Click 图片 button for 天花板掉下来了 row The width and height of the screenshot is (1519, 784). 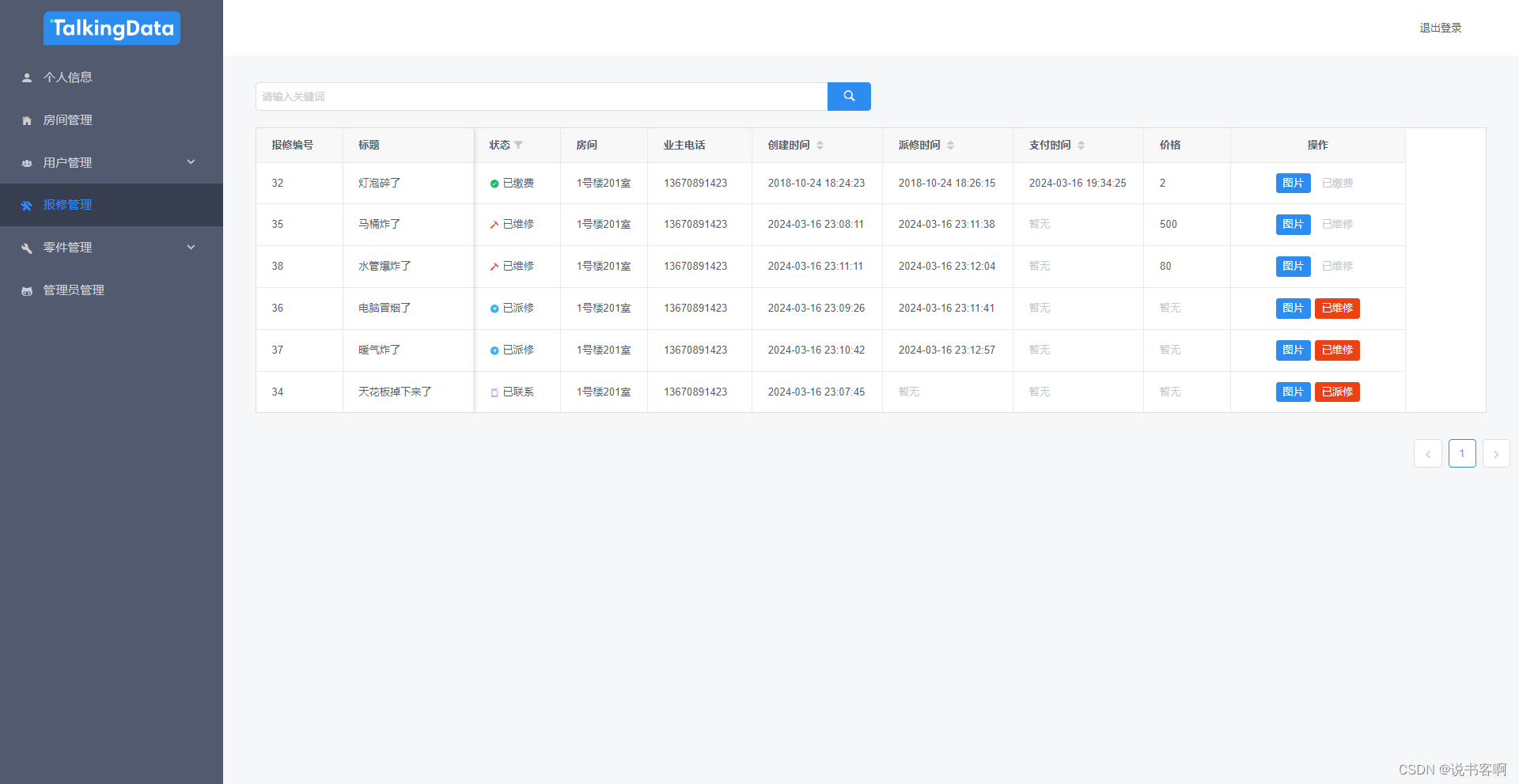pyautogui.click(x=1293, y=392)
